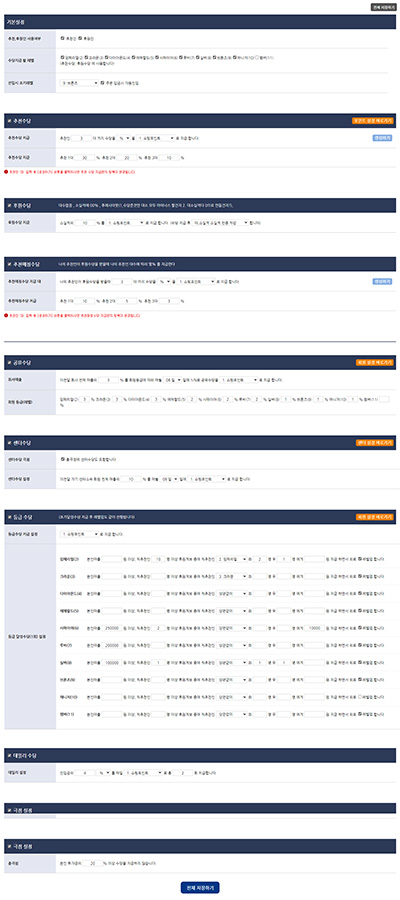This screenshot has height=900, width=400.
Task: Click the check icon in 등급수당 section header
Action: pos(9,517)
